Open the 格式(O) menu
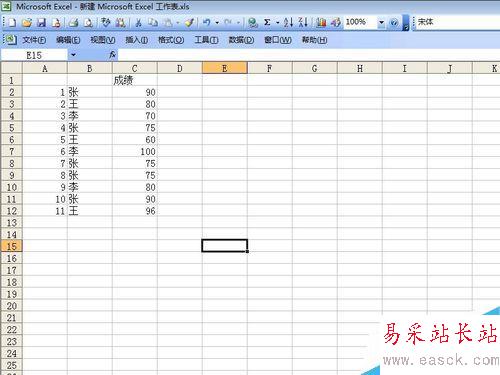Screen dimensions: 500x375 coord(171,40)
